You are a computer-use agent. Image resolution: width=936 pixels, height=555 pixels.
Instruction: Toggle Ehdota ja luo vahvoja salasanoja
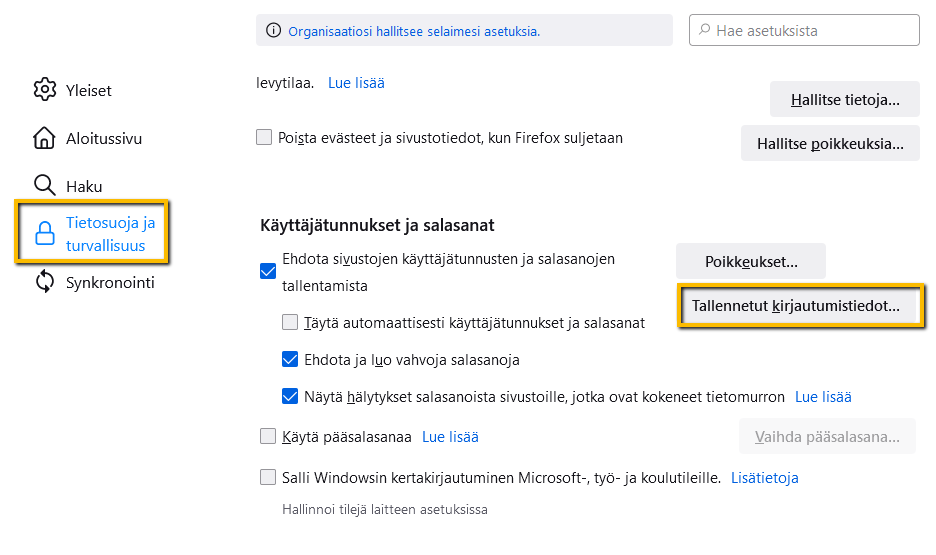pyautogui.click(x=290, y=360)
